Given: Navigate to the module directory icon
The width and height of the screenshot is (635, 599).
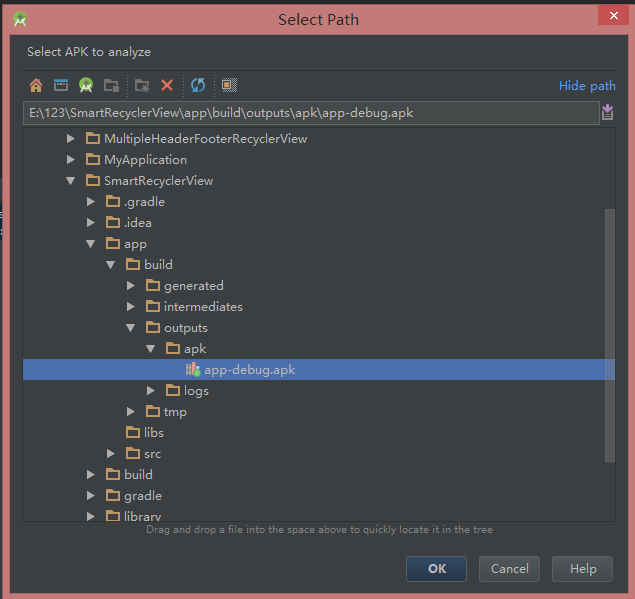Looking at the screenshot, I should click(111, 85).
